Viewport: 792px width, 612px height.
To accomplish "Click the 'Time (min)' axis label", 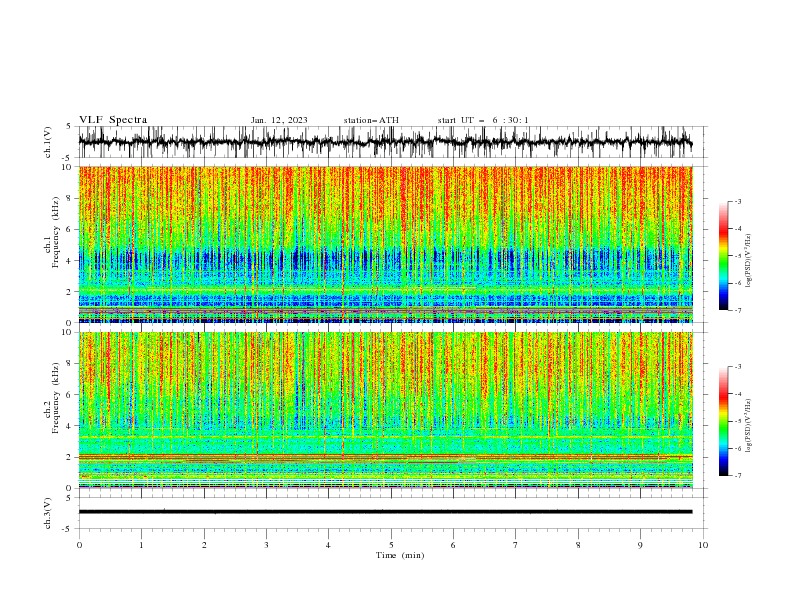I will point(400,555).
